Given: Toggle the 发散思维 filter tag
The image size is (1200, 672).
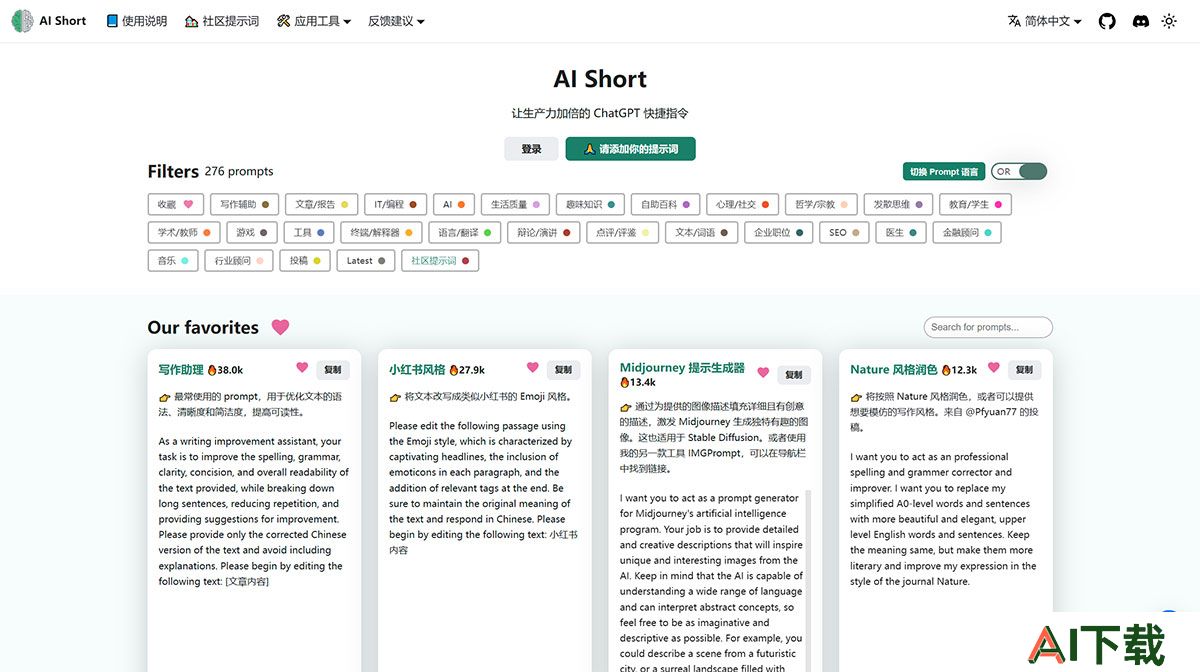Looking at the screenshot, I should click(x=899, y=204).
